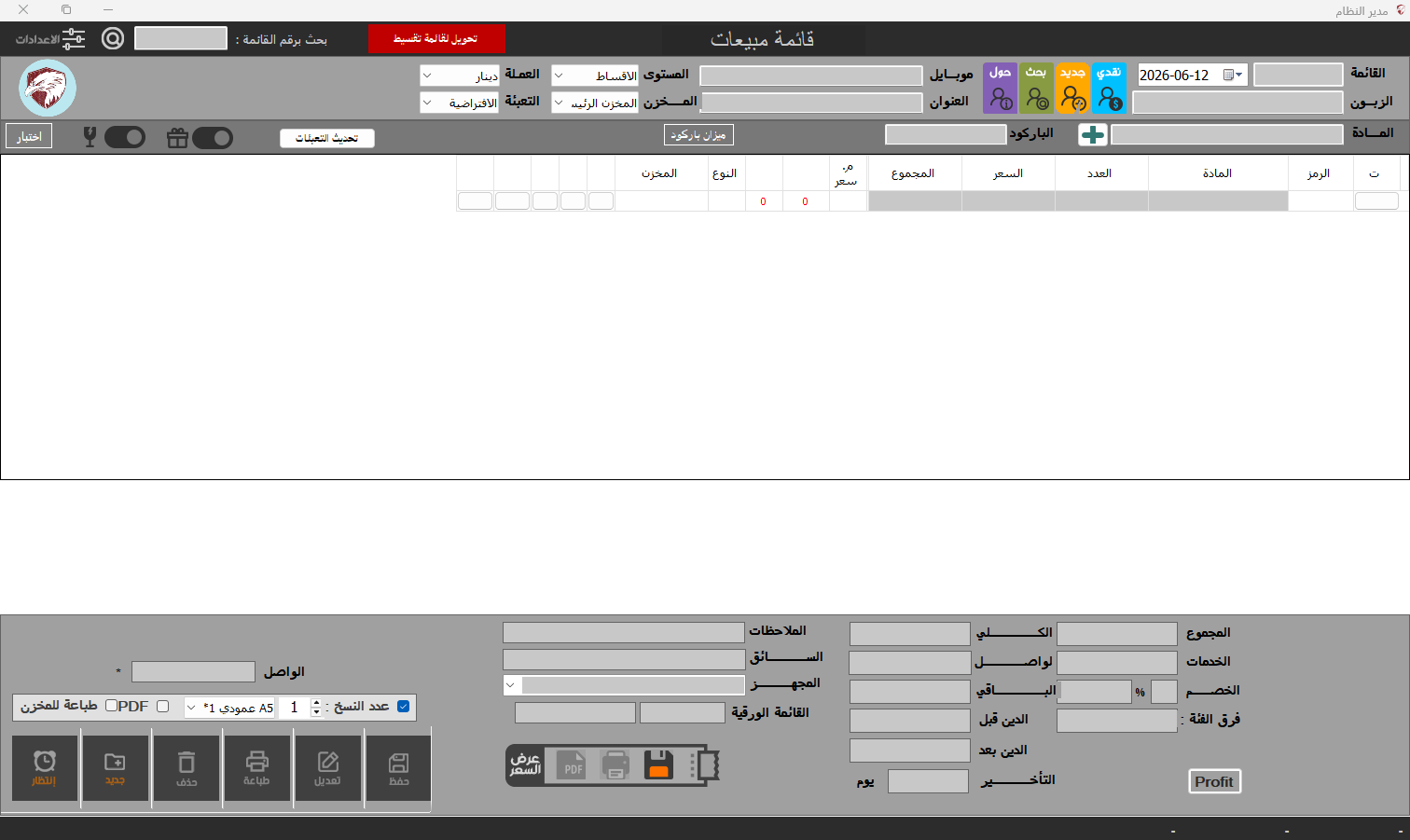Click the @ search icon beside invoice number
Image resolution: width=1410 pixels, height=840 pixels.
(113, 38)
